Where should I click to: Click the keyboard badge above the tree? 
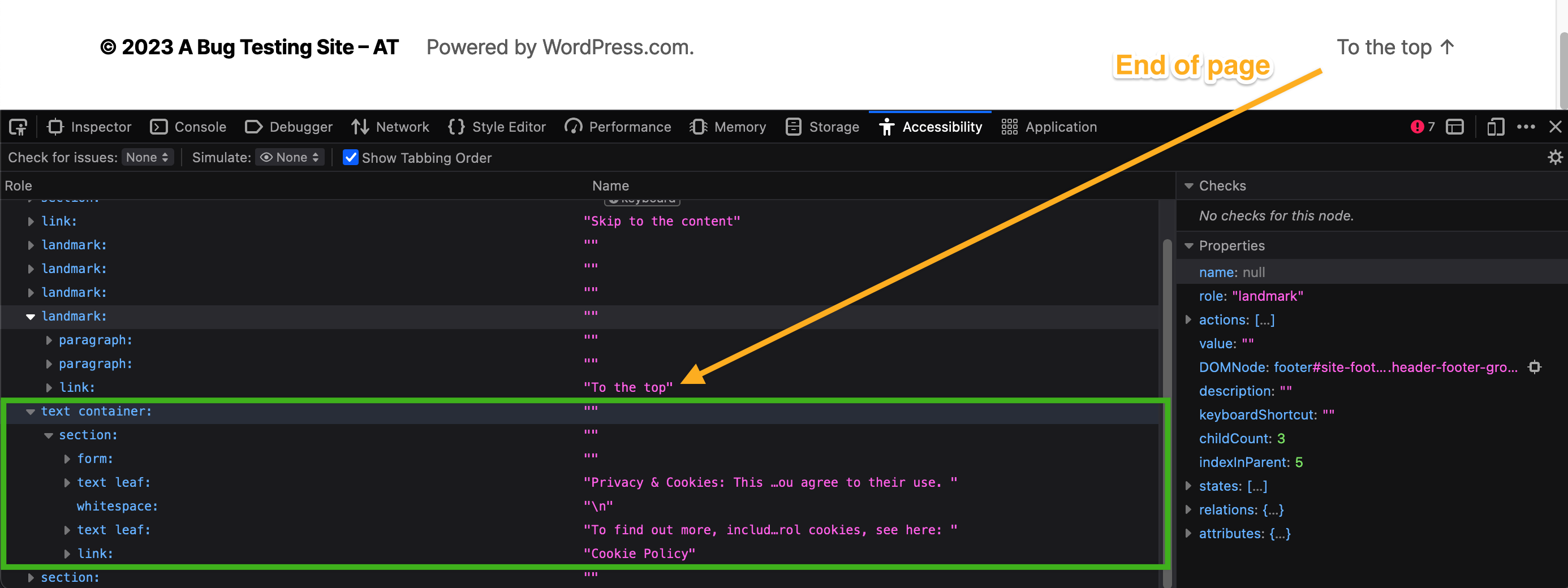coord(642,200)
